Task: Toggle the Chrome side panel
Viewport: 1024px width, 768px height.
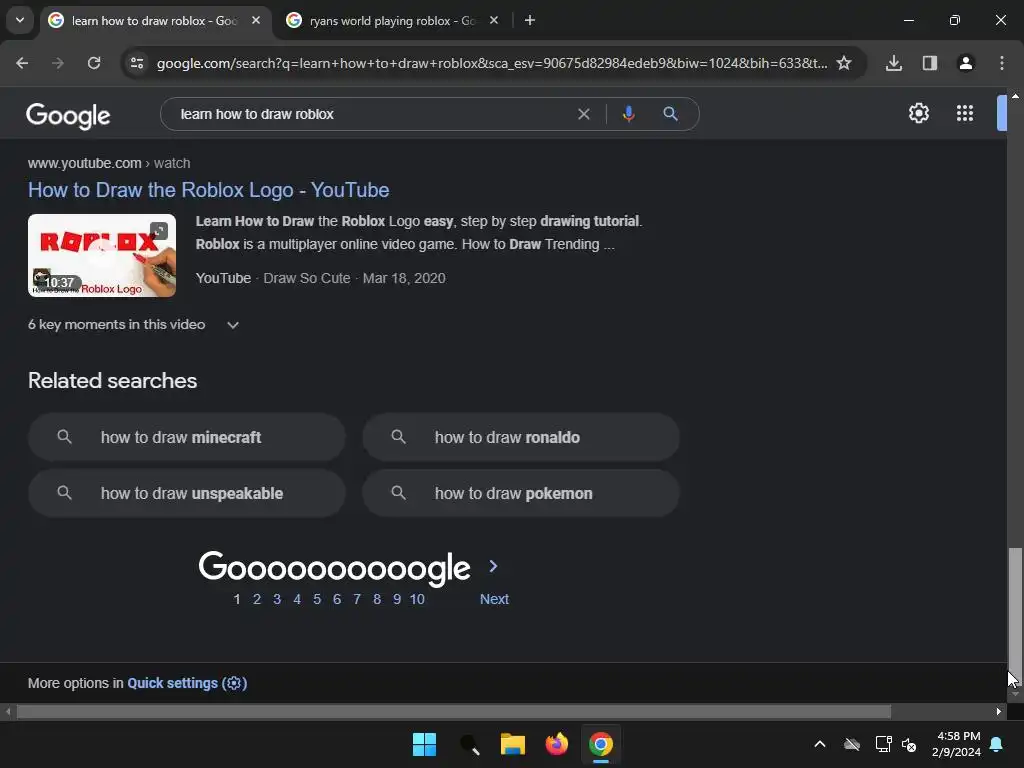Action: coord(929,63)
